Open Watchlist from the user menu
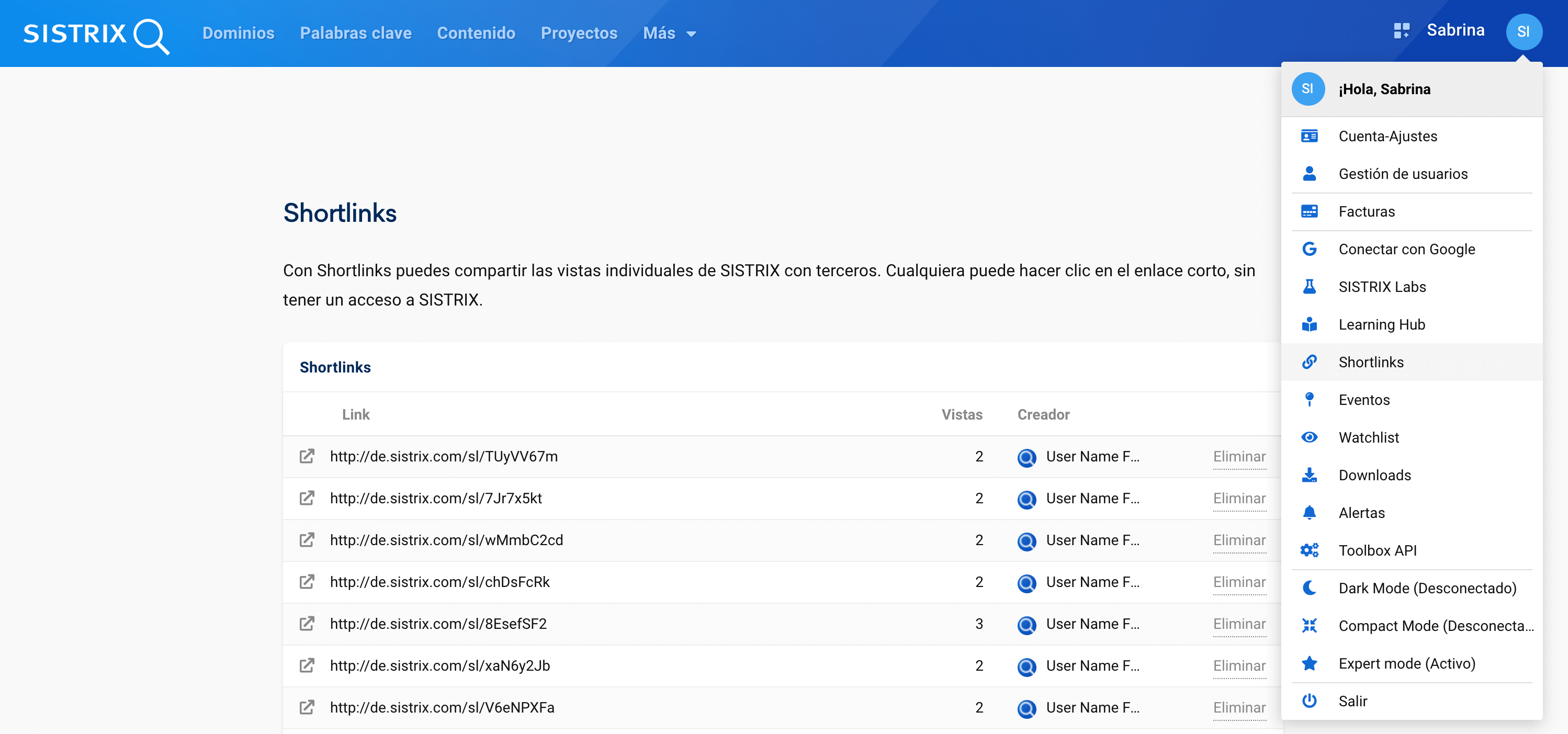Image resolution: width=1568 pixels, height=734 pixels. [x=1368, y=437]
